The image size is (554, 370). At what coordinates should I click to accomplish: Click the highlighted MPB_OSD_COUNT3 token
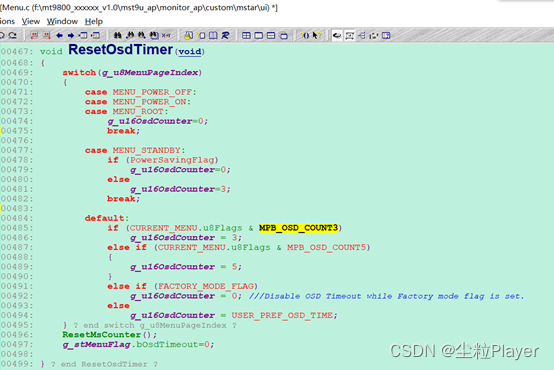[x=298, y=228]
